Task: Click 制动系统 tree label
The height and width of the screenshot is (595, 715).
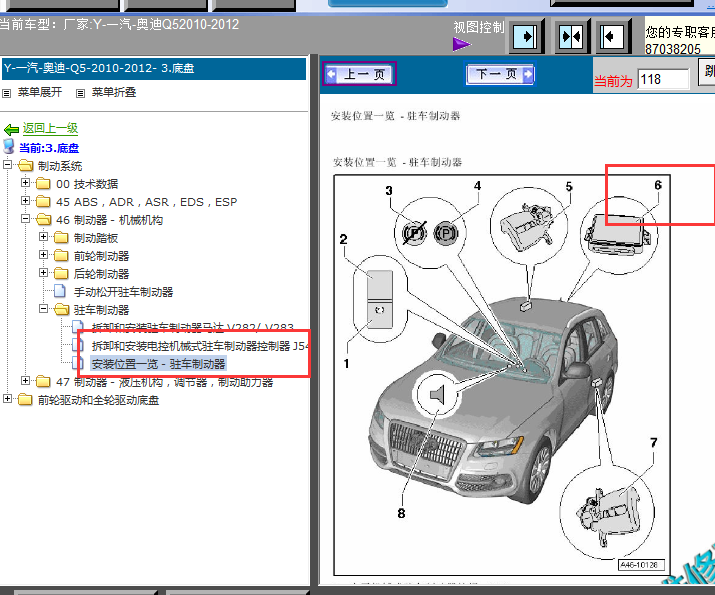Action: click(60, 166)
